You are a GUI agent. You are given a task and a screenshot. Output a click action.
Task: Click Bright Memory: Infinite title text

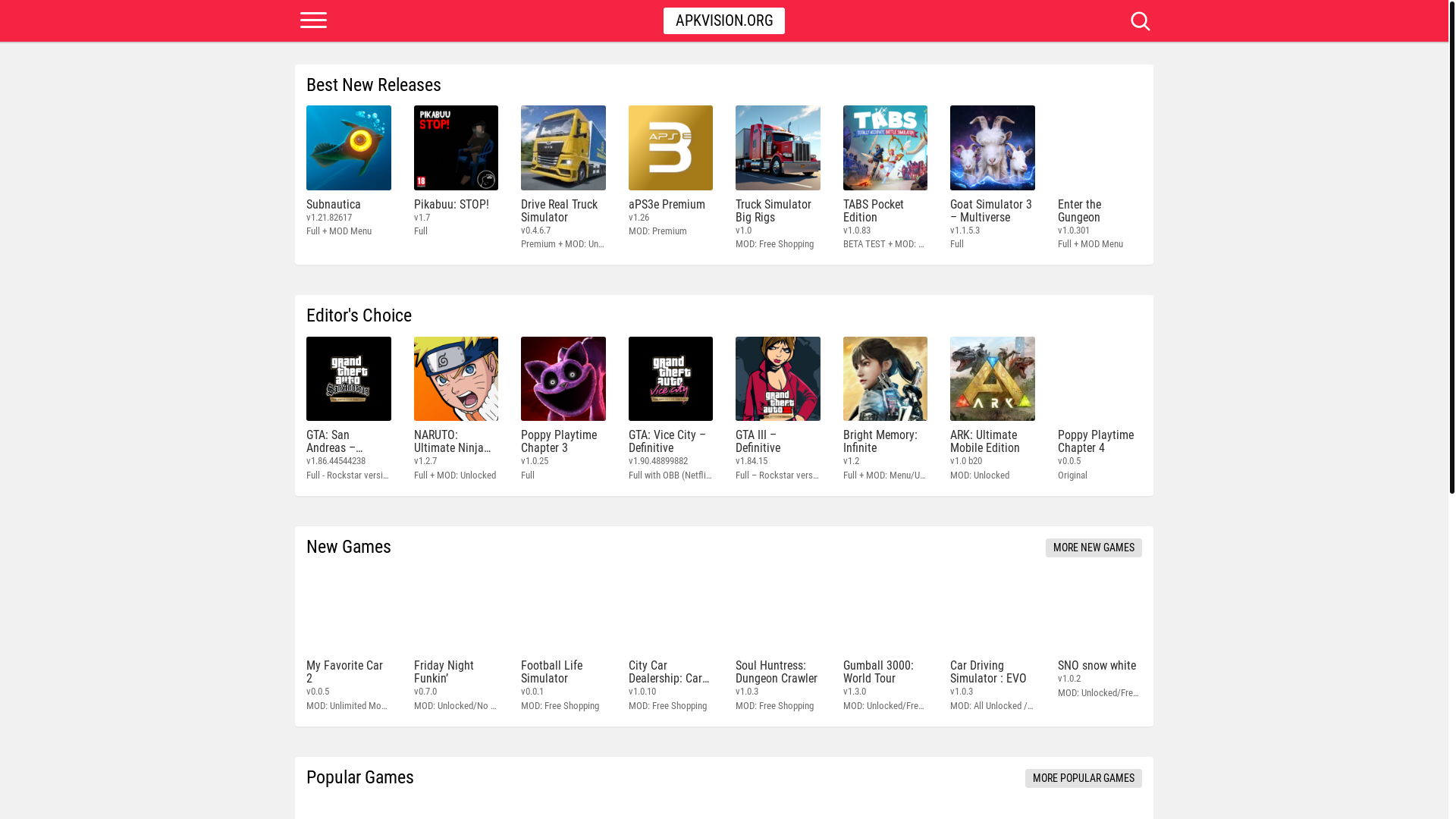[x=880, y=441]
